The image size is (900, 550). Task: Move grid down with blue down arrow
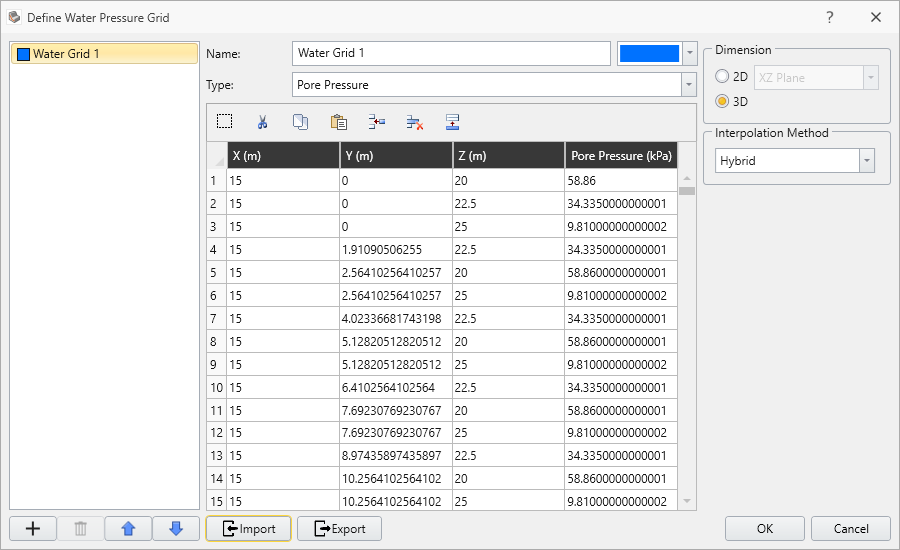(x=176, y=528)
